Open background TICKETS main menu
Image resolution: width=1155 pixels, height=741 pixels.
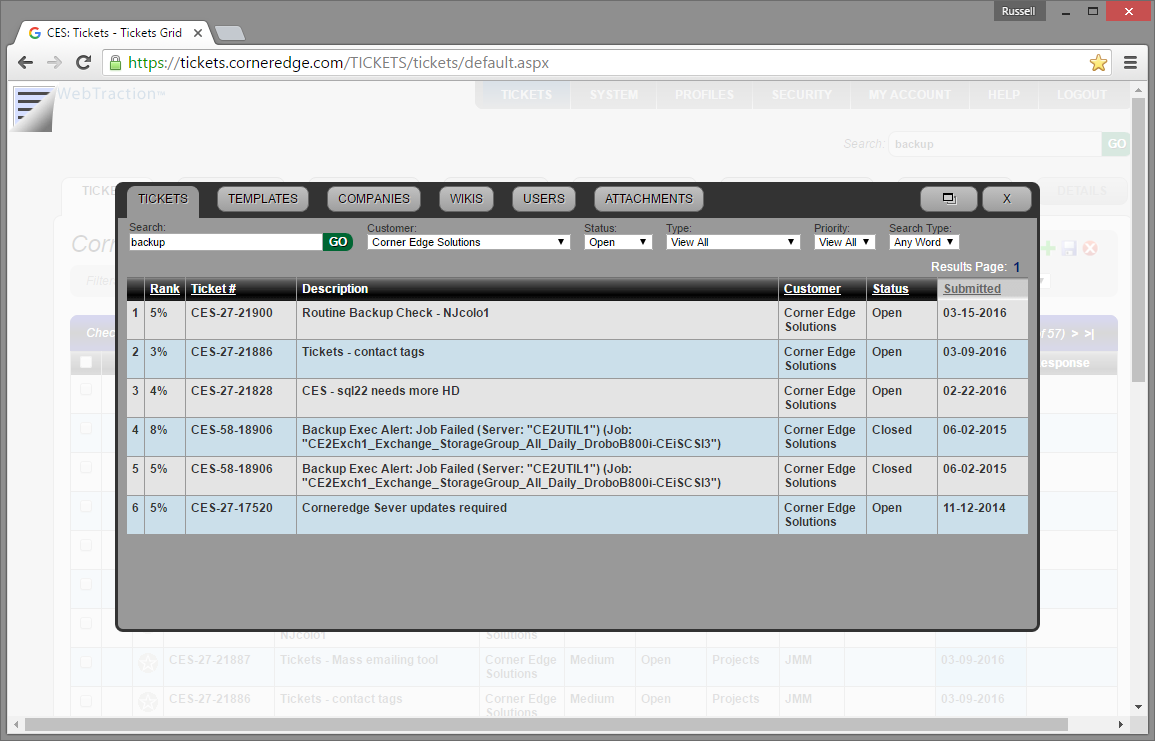(526, 94)
